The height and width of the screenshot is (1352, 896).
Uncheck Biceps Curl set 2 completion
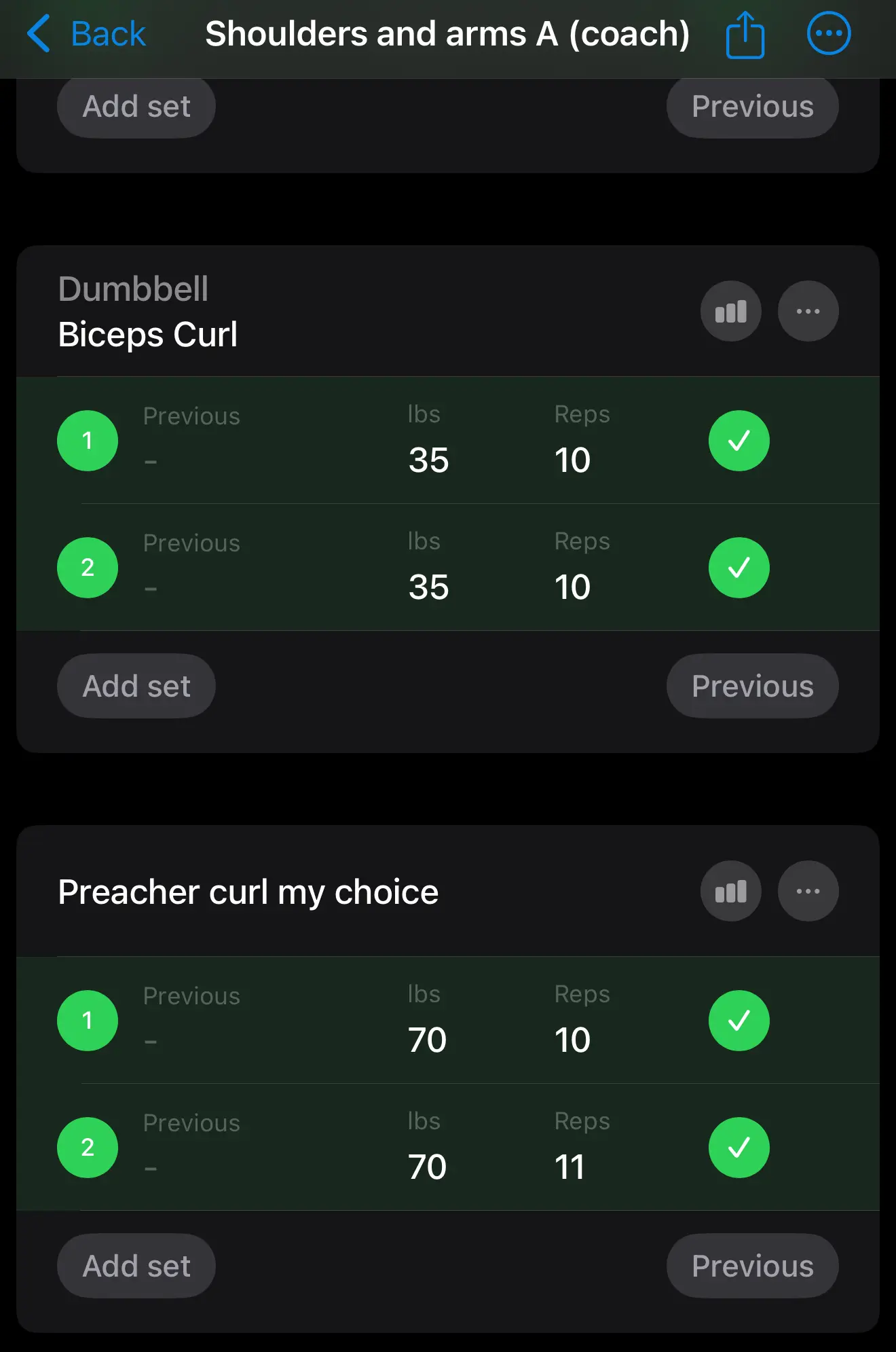[x=739, y=568]
